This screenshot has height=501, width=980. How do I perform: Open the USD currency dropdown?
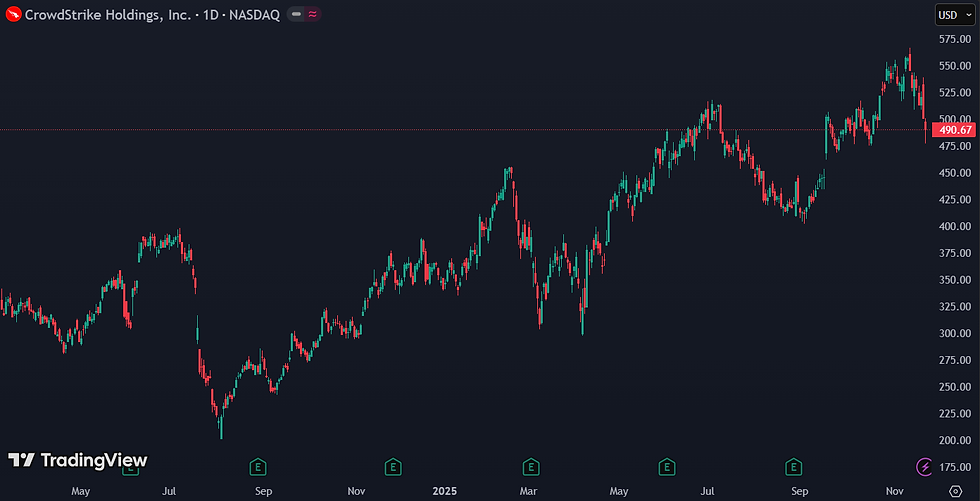[954, 15]
